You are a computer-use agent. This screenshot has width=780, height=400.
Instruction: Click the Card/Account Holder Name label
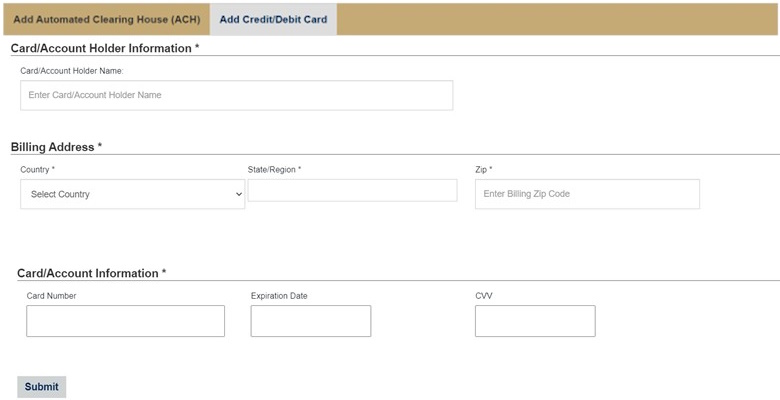[x=71, y=71]
